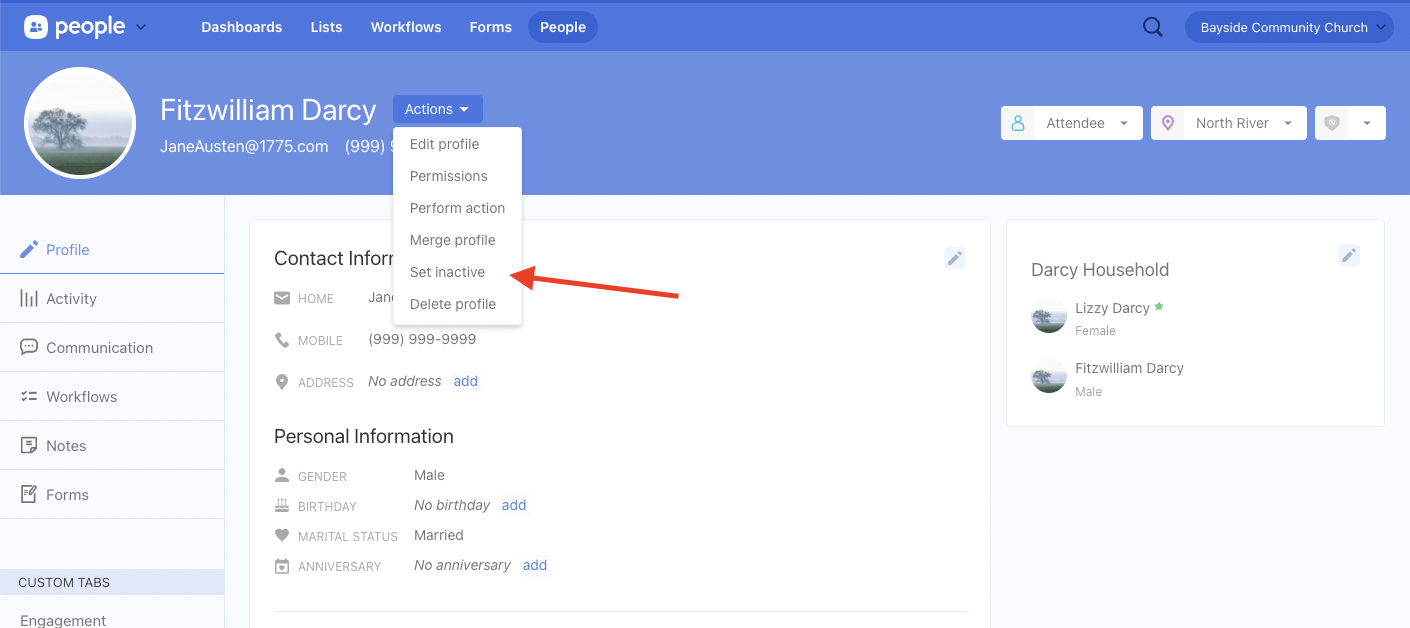Open the Forms sidebar section
Viewport: 1410px width, 628px height.
pos(67,494)
